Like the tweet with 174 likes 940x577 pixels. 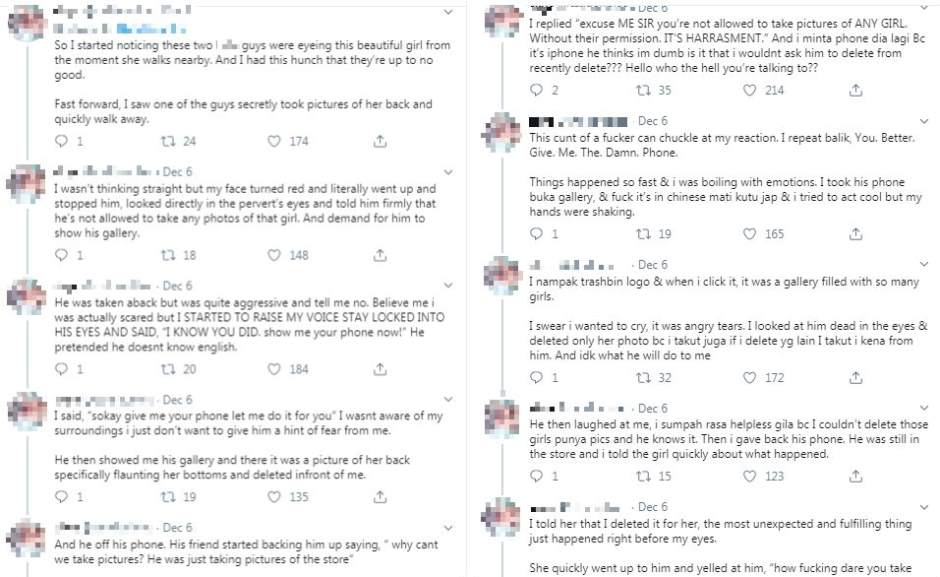tap(275, 142)
